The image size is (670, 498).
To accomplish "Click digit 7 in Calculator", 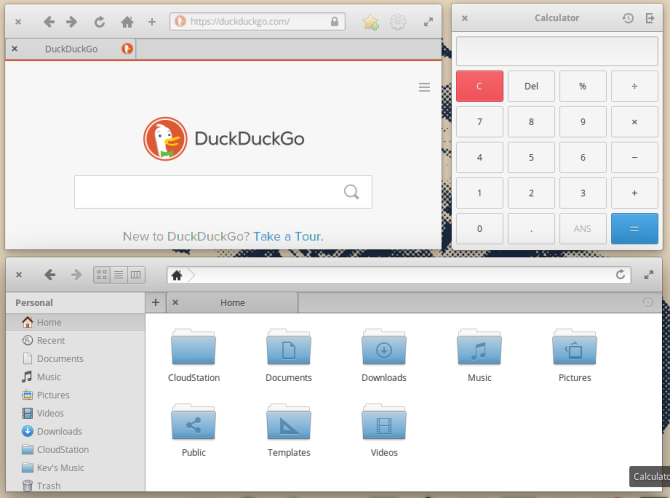I will click(x=479, y=122).
